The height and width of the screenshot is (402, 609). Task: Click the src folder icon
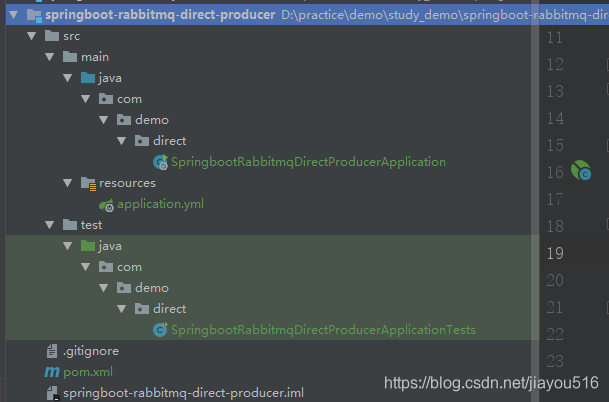pos(52,36)
